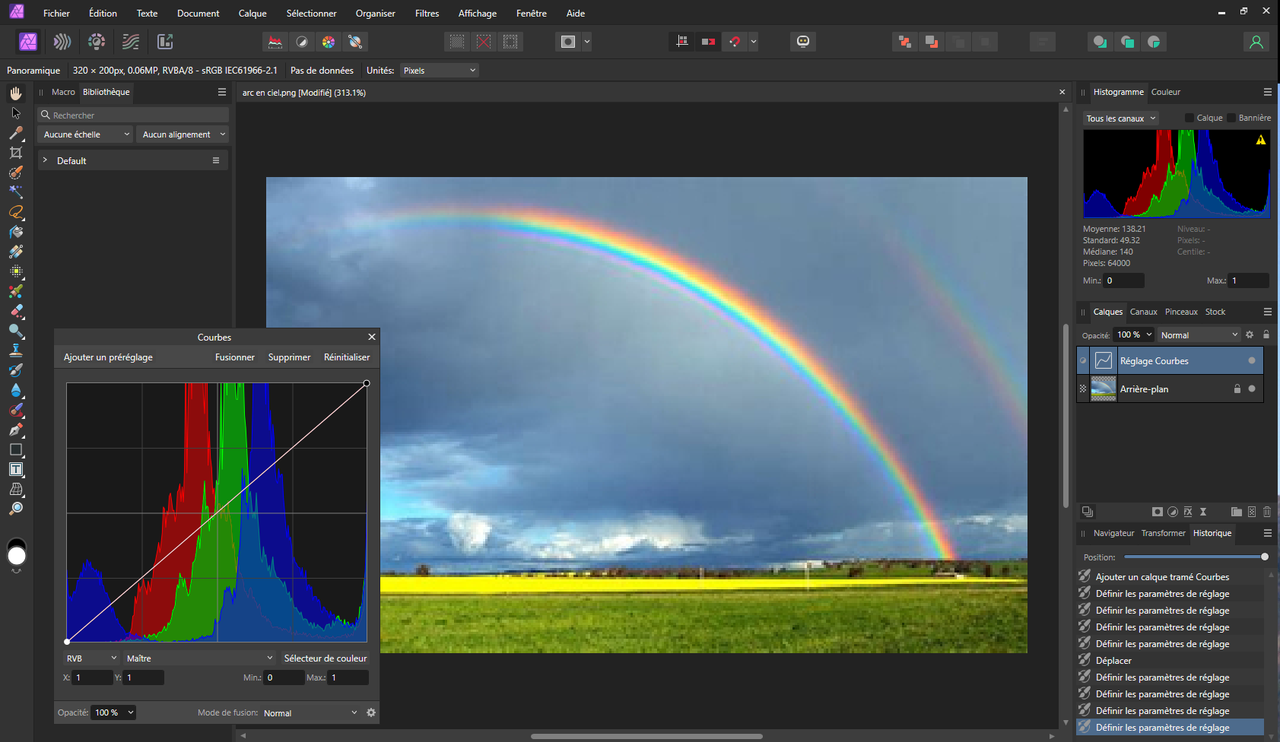Switch to the Tone Mapping persona

131,42
